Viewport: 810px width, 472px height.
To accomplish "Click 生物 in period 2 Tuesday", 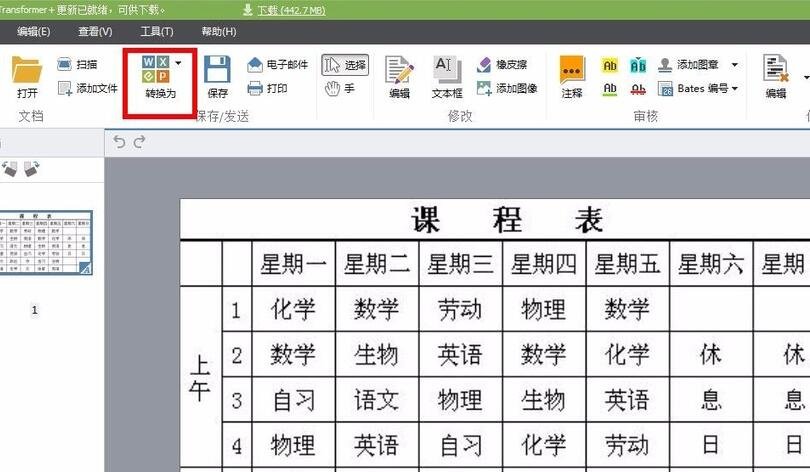I will coord(377,355).
